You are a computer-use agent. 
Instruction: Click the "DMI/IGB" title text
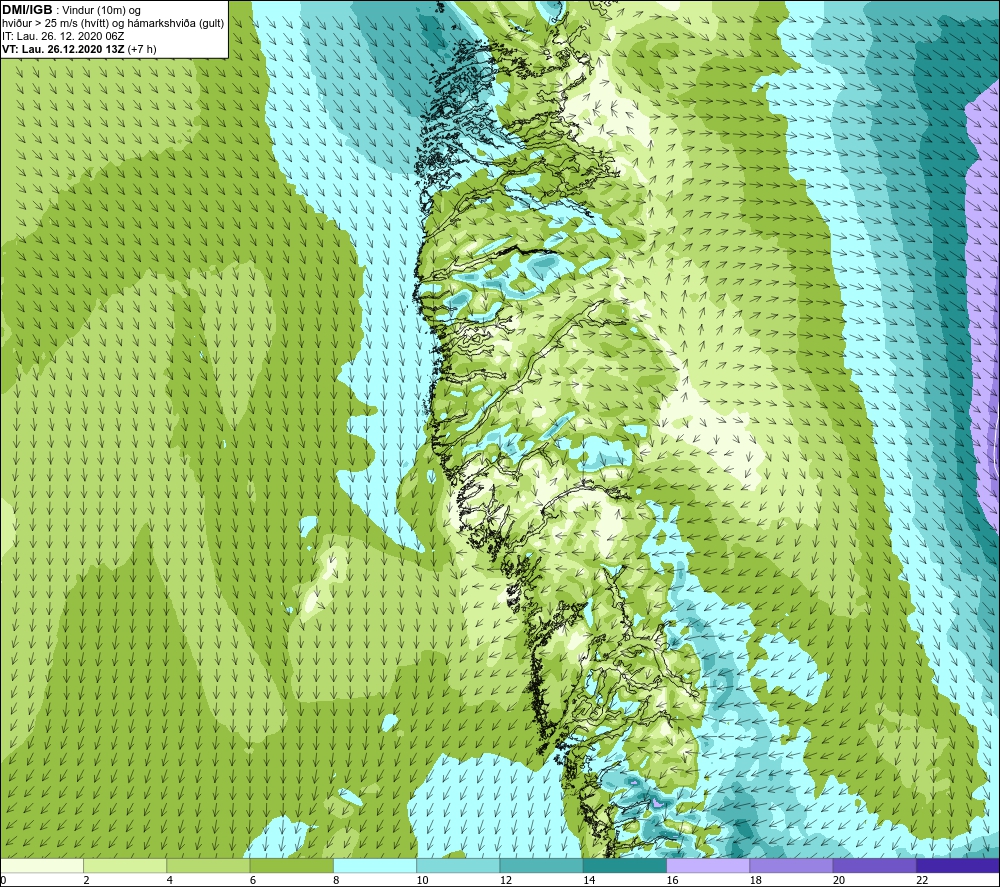27,10
